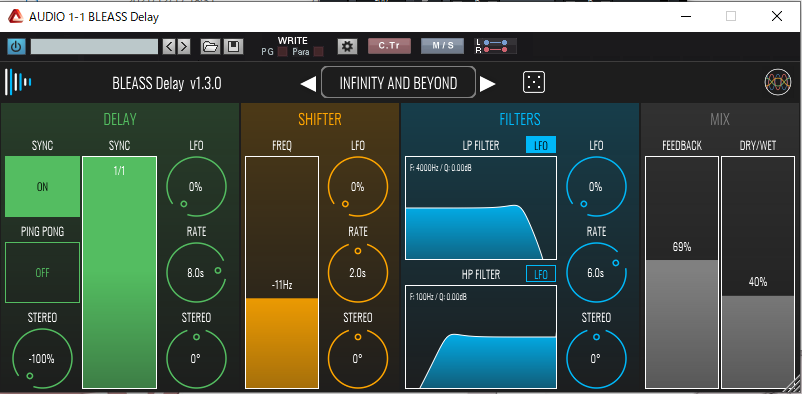
Task: Open the plugin settings gear icon
Action: [347, 47]
